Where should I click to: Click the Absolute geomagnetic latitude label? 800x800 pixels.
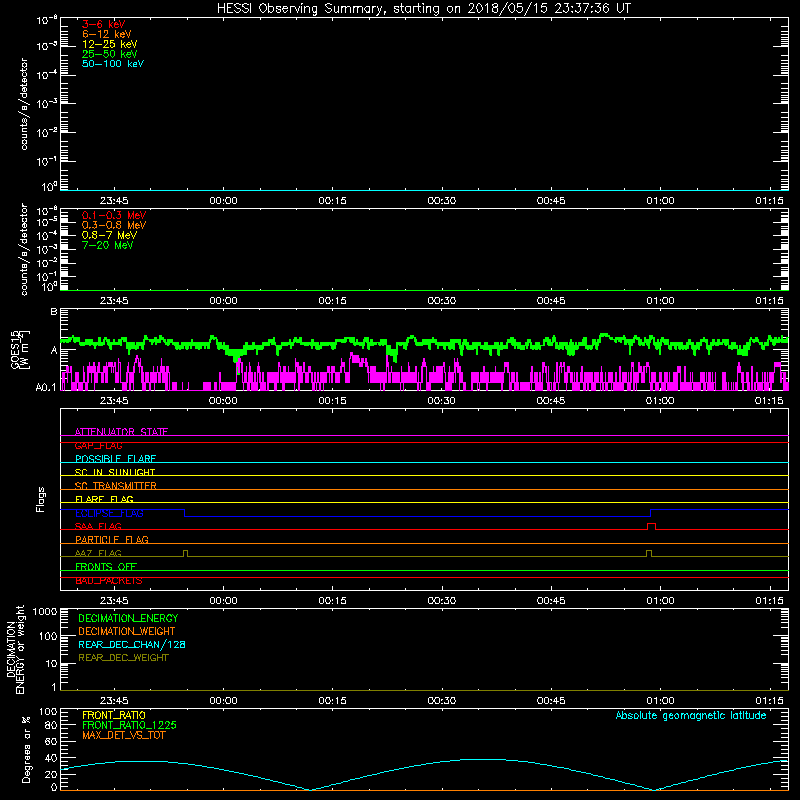691,716
